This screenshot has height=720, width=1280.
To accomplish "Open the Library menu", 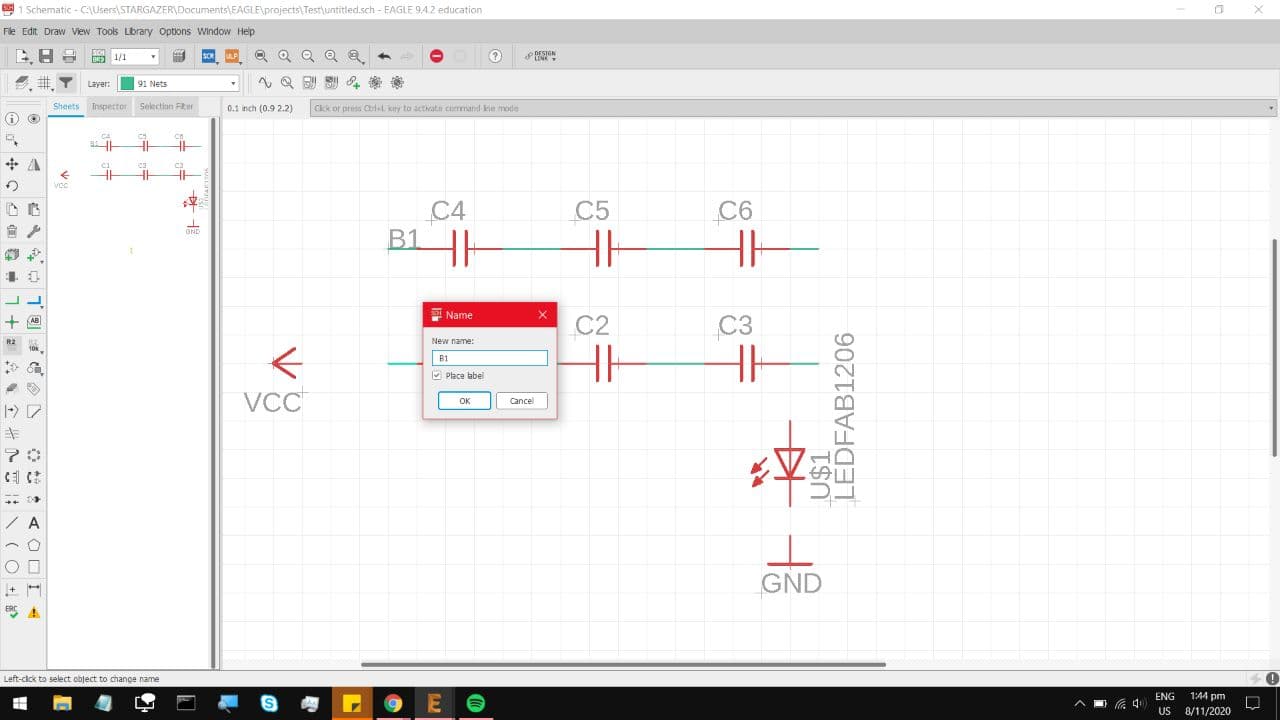I will coord(138,31).
